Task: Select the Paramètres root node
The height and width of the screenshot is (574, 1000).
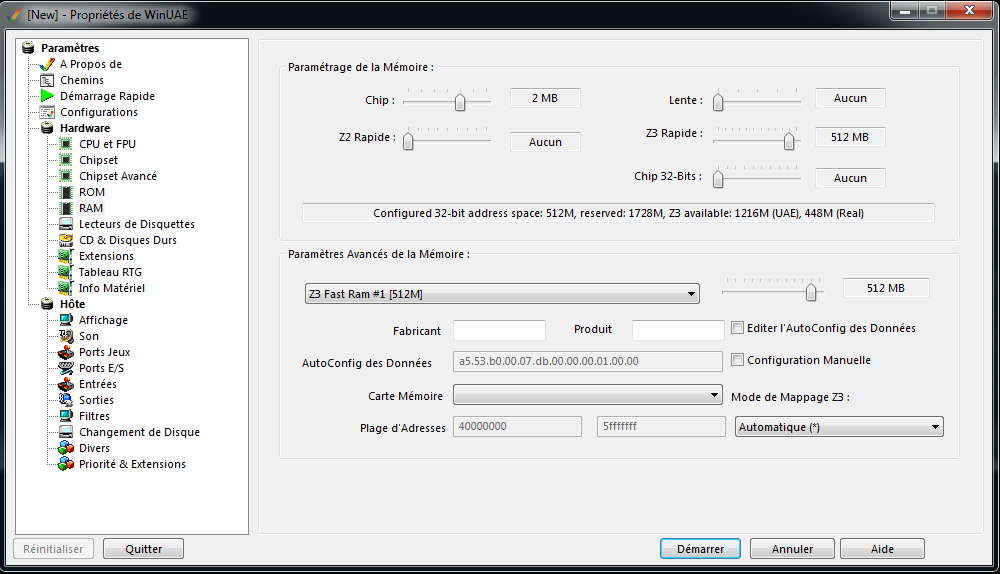Action: point(70,48)
